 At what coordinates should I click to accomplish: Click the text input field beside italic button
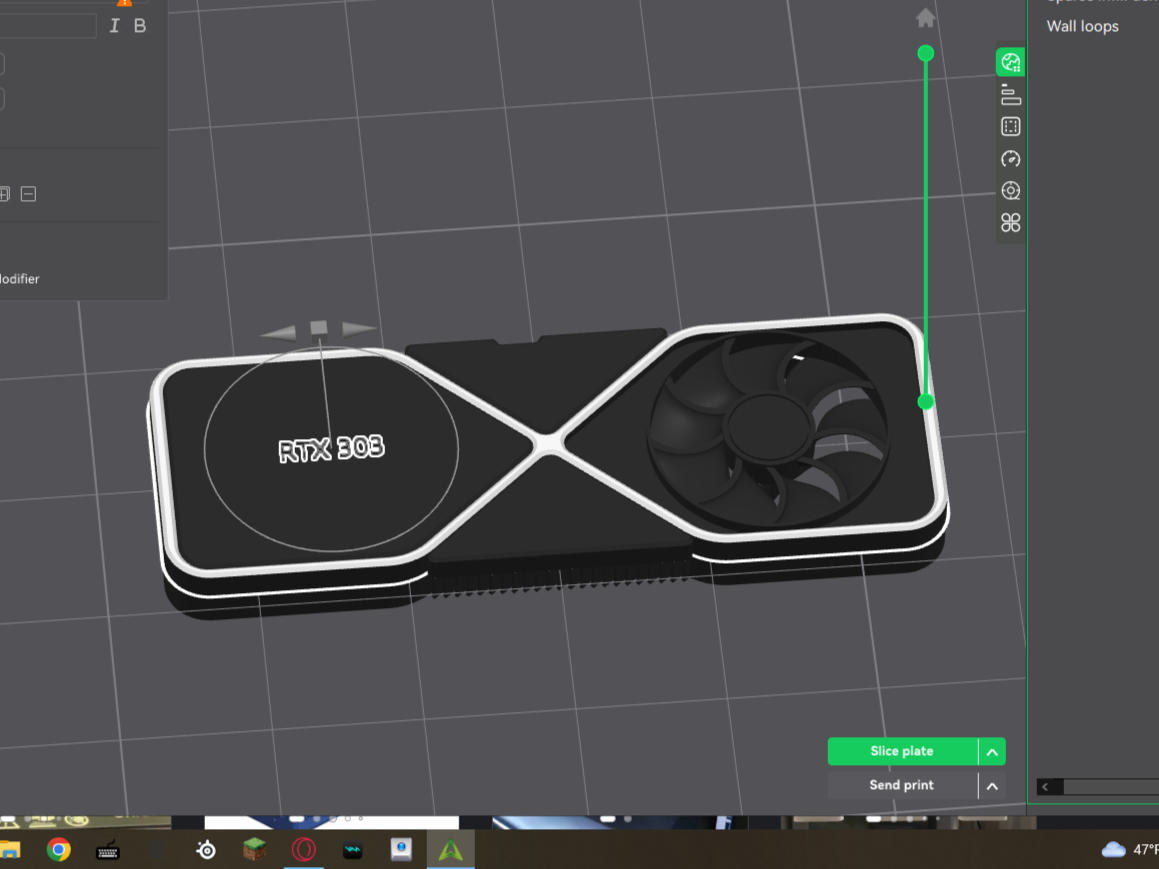47,26
